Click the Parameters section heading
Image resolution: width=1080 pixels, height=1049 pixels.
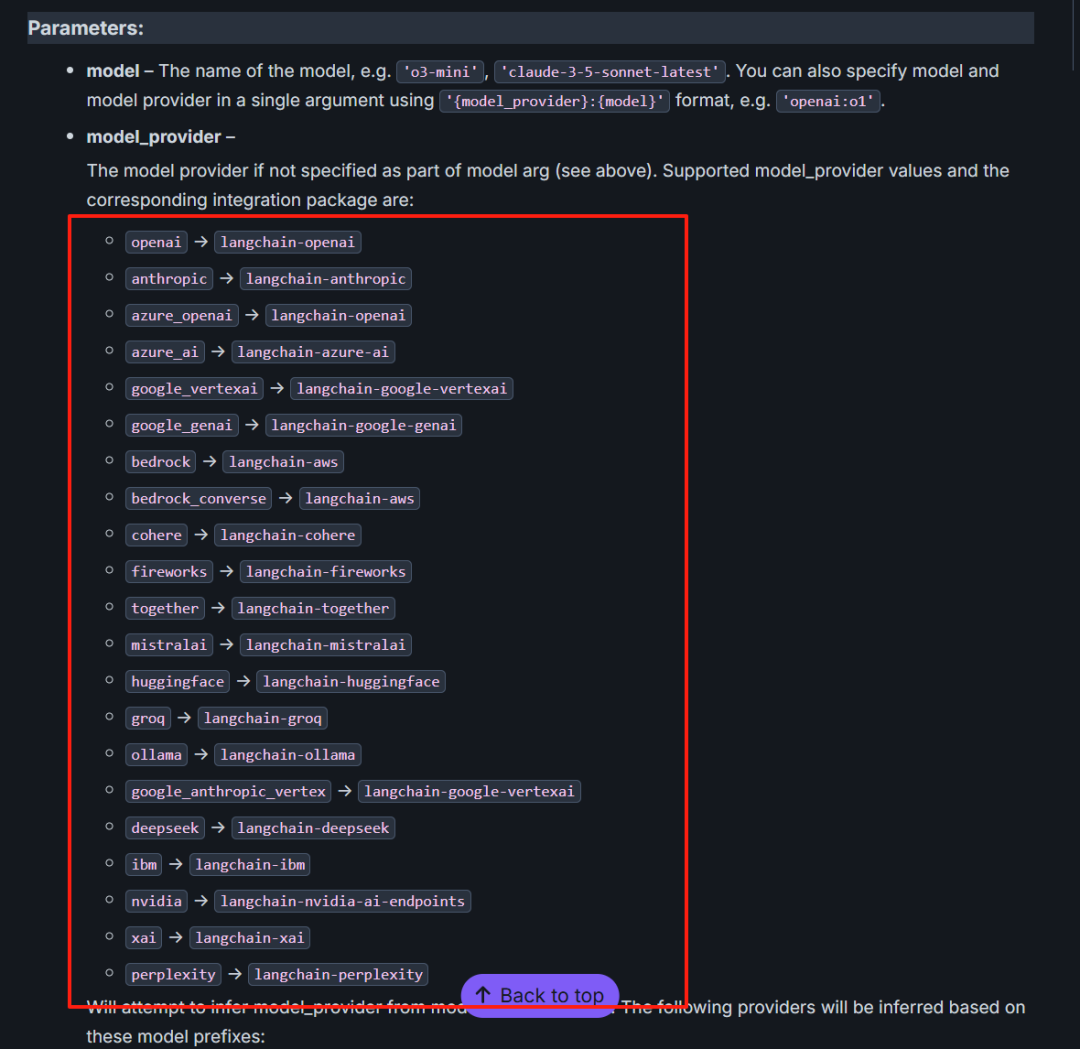(x=86, y=28)
